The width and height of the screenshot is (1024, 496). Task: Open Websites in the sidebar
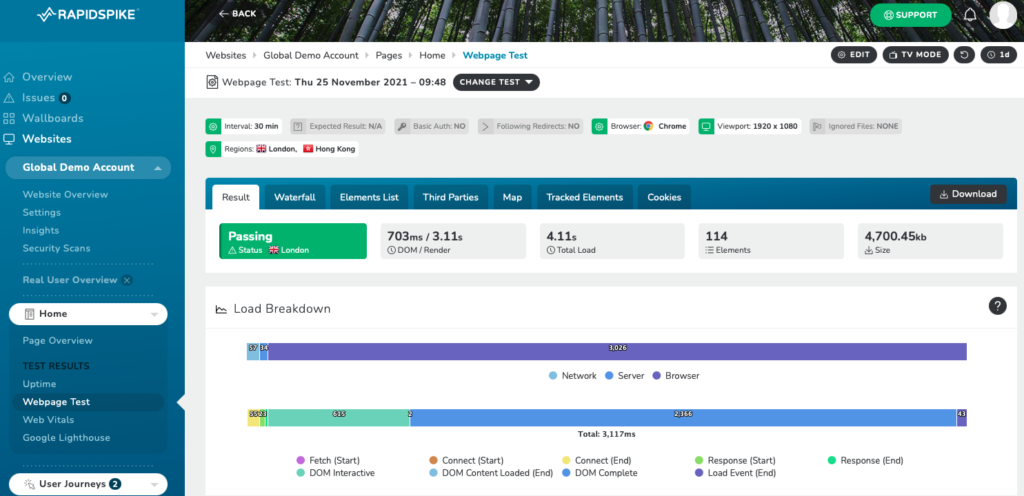pos(47,139)
